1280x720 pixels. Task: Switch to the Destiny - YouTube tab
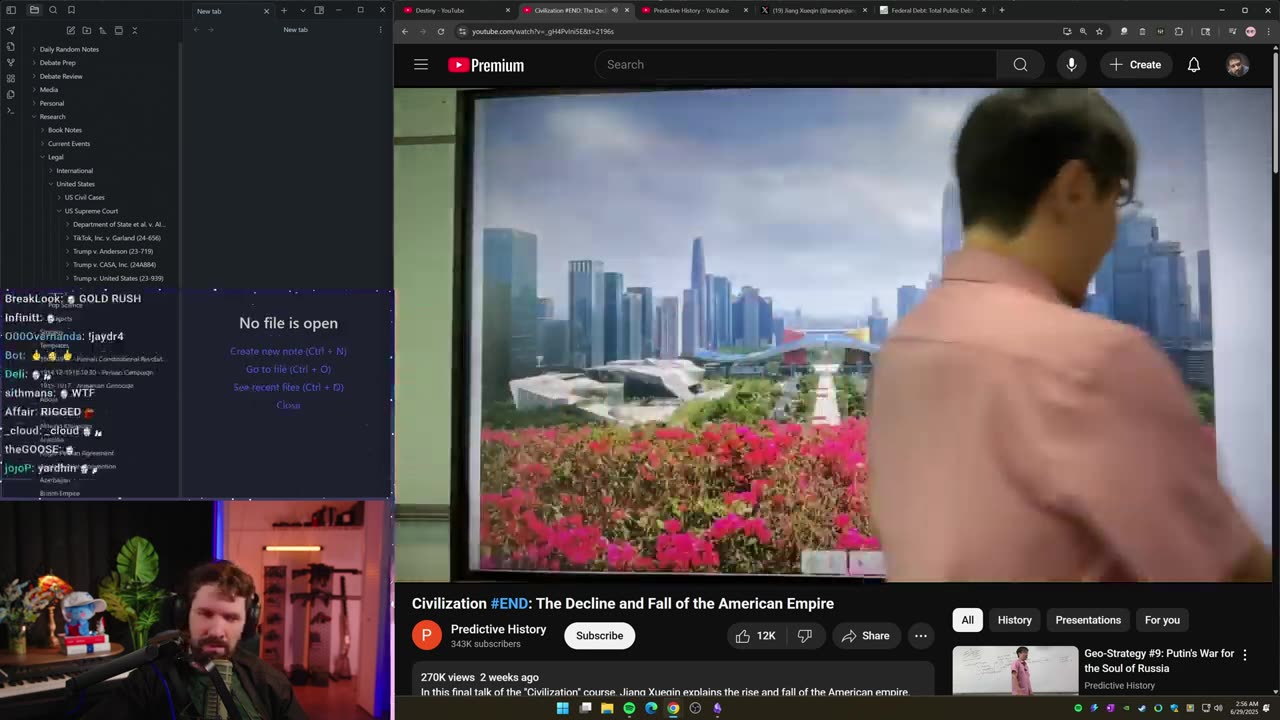tap(455, 10)
